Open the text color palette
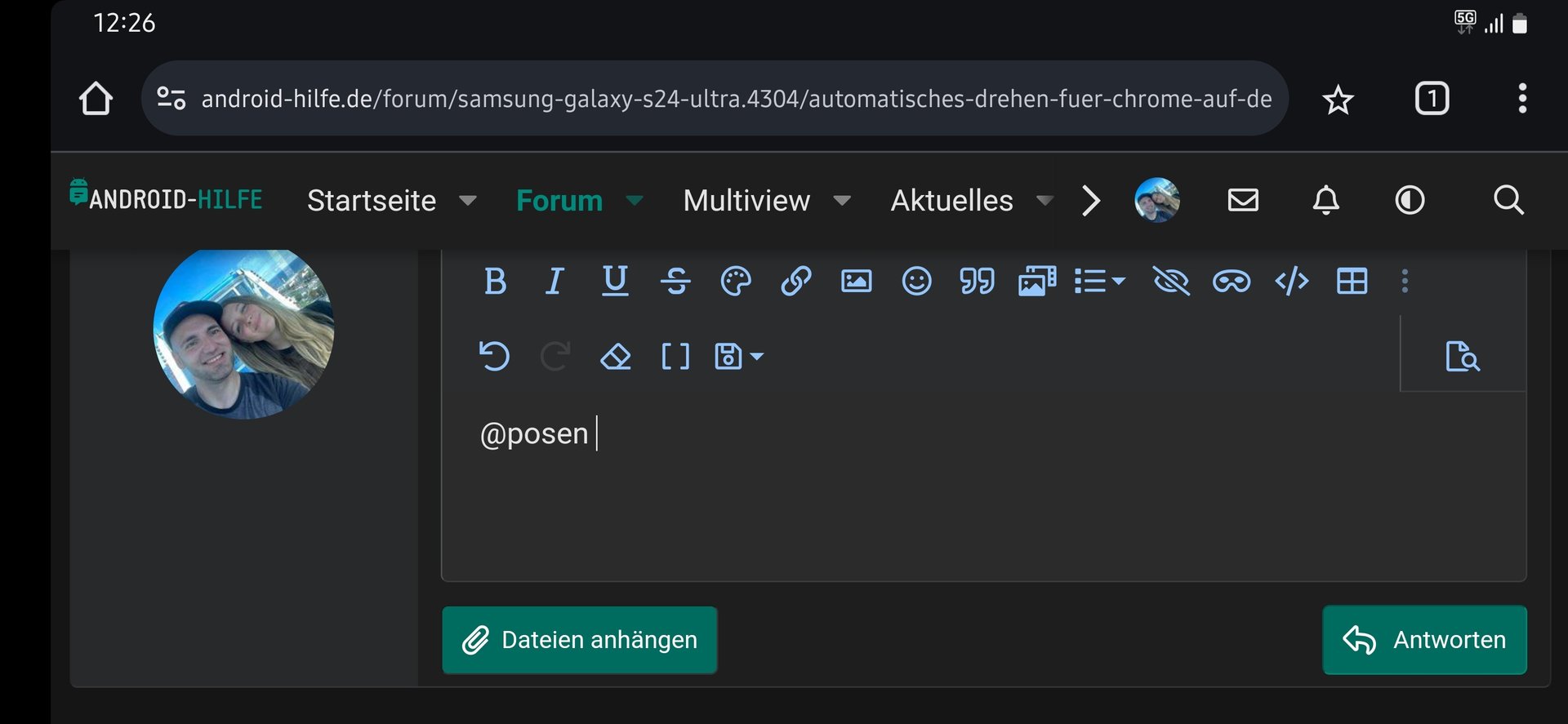The width and height of the screenshot is (1568, 724). pos(736,282)
